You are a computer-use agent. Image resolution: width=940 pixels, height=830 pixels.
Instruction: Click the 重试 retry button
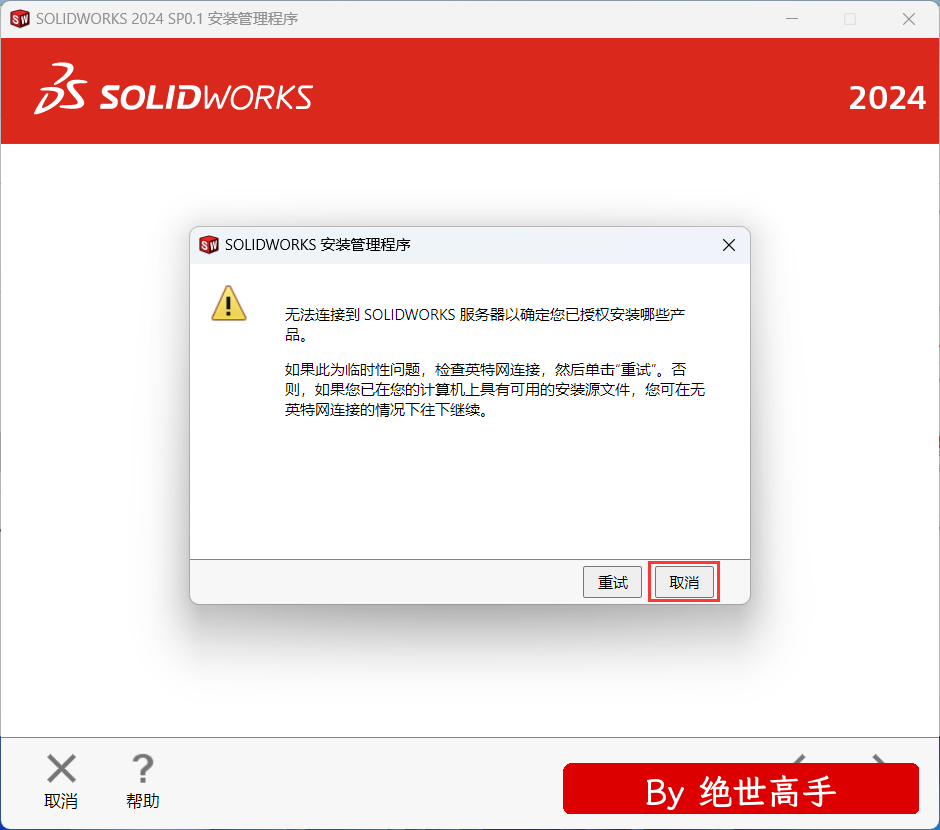tap(612, 582)
